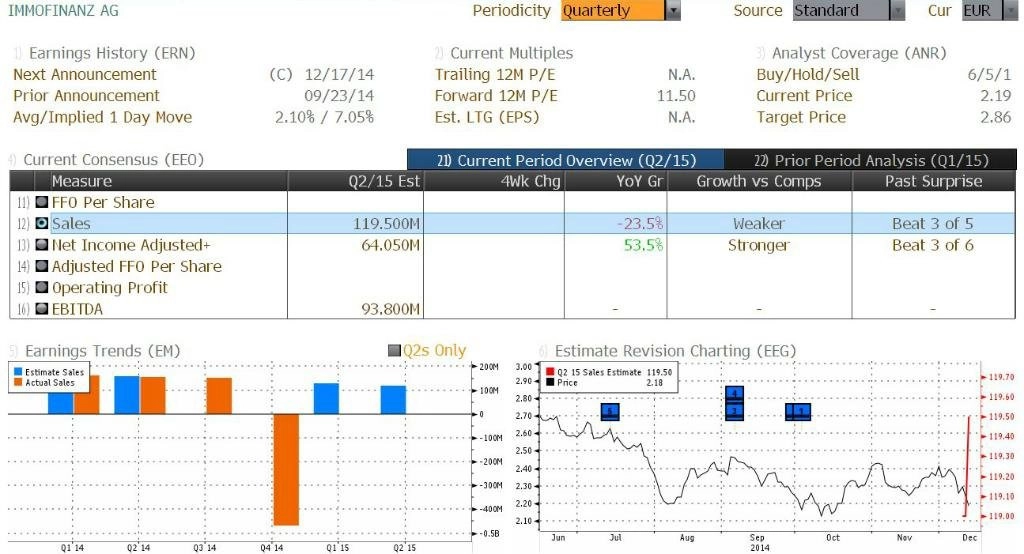Click the Prior Announcement date 09/23/14
The width and height of the screenshot is (1024, 554).
(x=339, y=95)
